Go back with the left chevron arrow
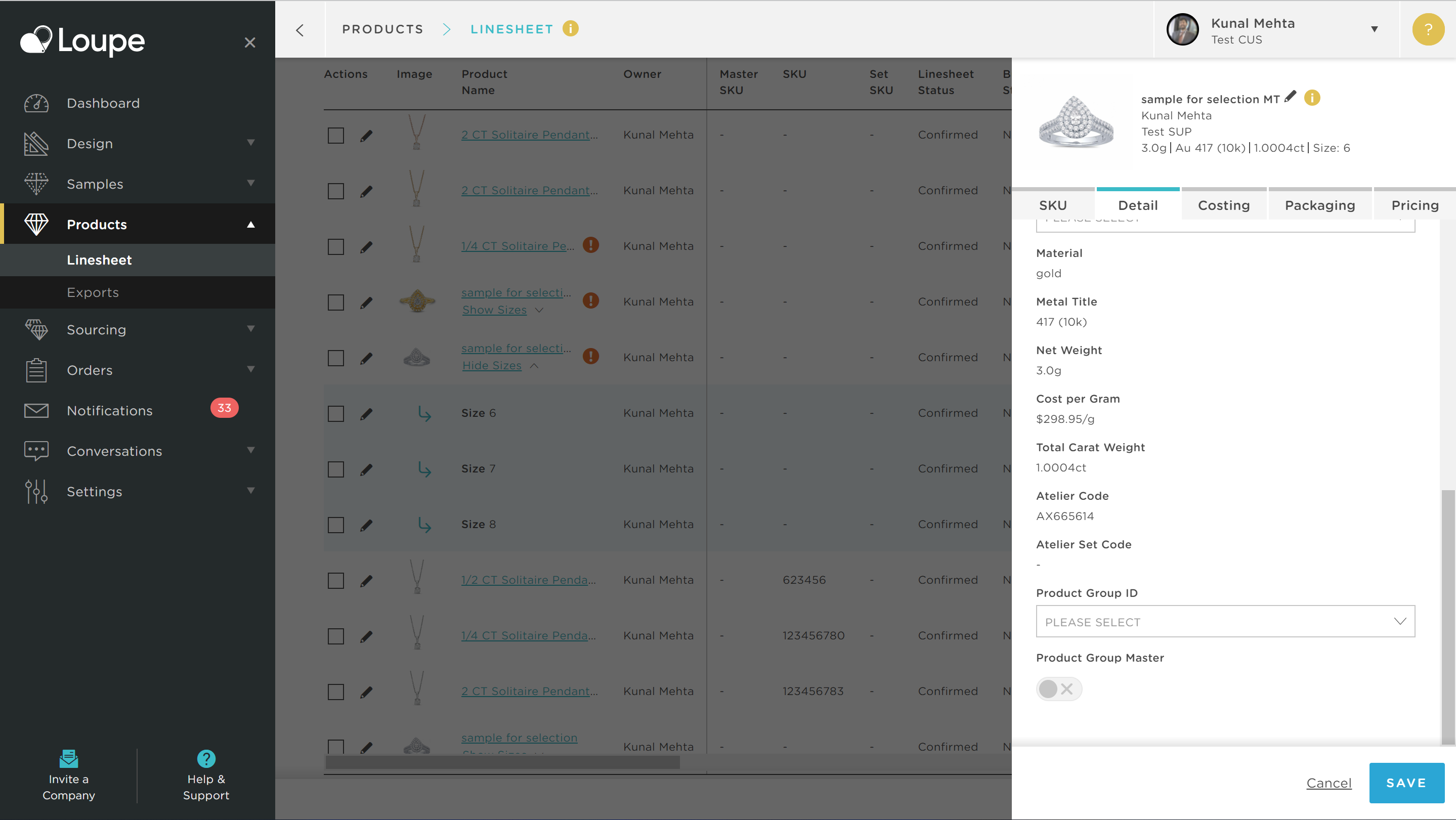This screenshot has height=820, width=1456. tap(300, 30)
